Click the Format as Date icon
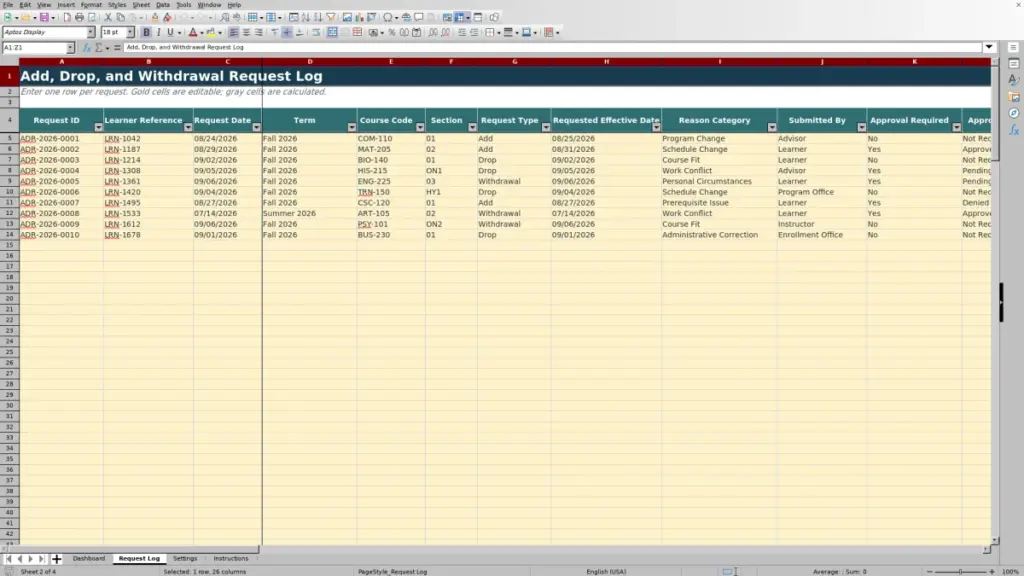 tap(417, 33)
